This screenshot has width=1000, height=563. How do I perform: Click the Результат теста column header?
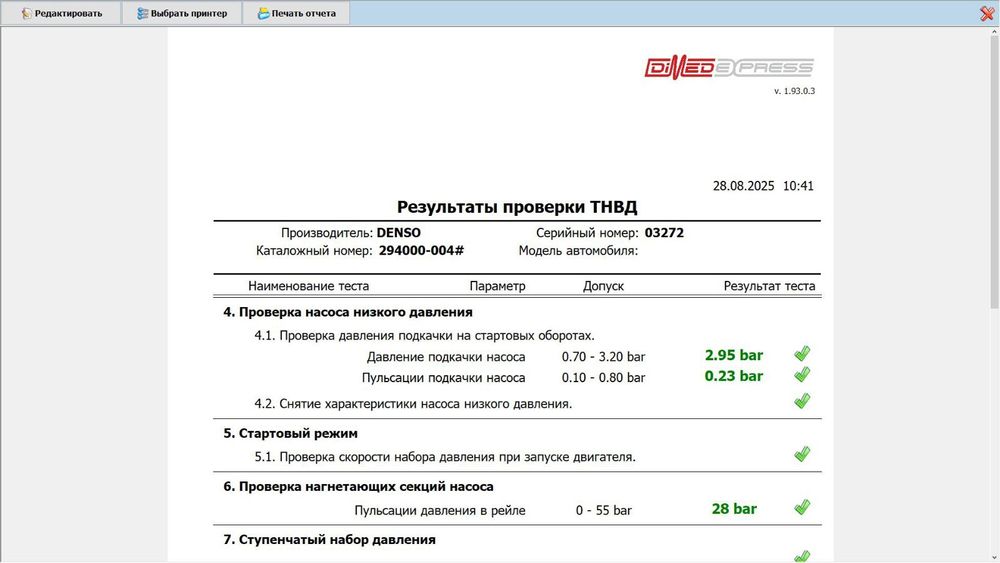coord(769,286)
